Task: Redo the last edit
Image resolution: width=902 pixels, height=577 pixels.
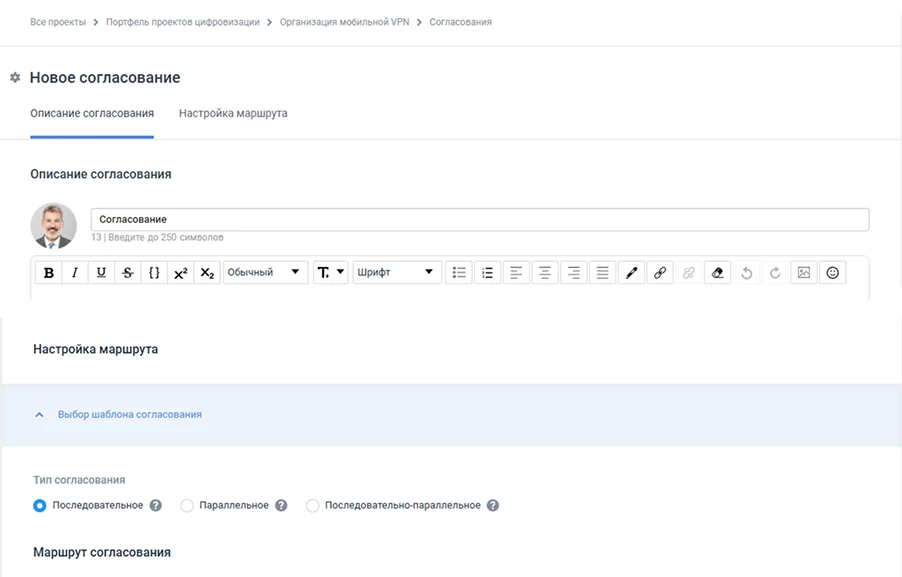Action: pyautogui.click(x=775, y=273)
